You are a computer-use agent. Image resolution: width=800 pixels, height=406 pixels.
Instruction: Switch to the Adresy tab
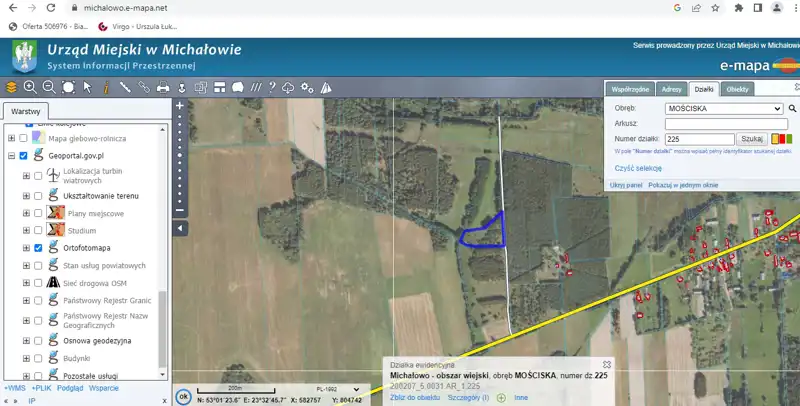point(672,89)
